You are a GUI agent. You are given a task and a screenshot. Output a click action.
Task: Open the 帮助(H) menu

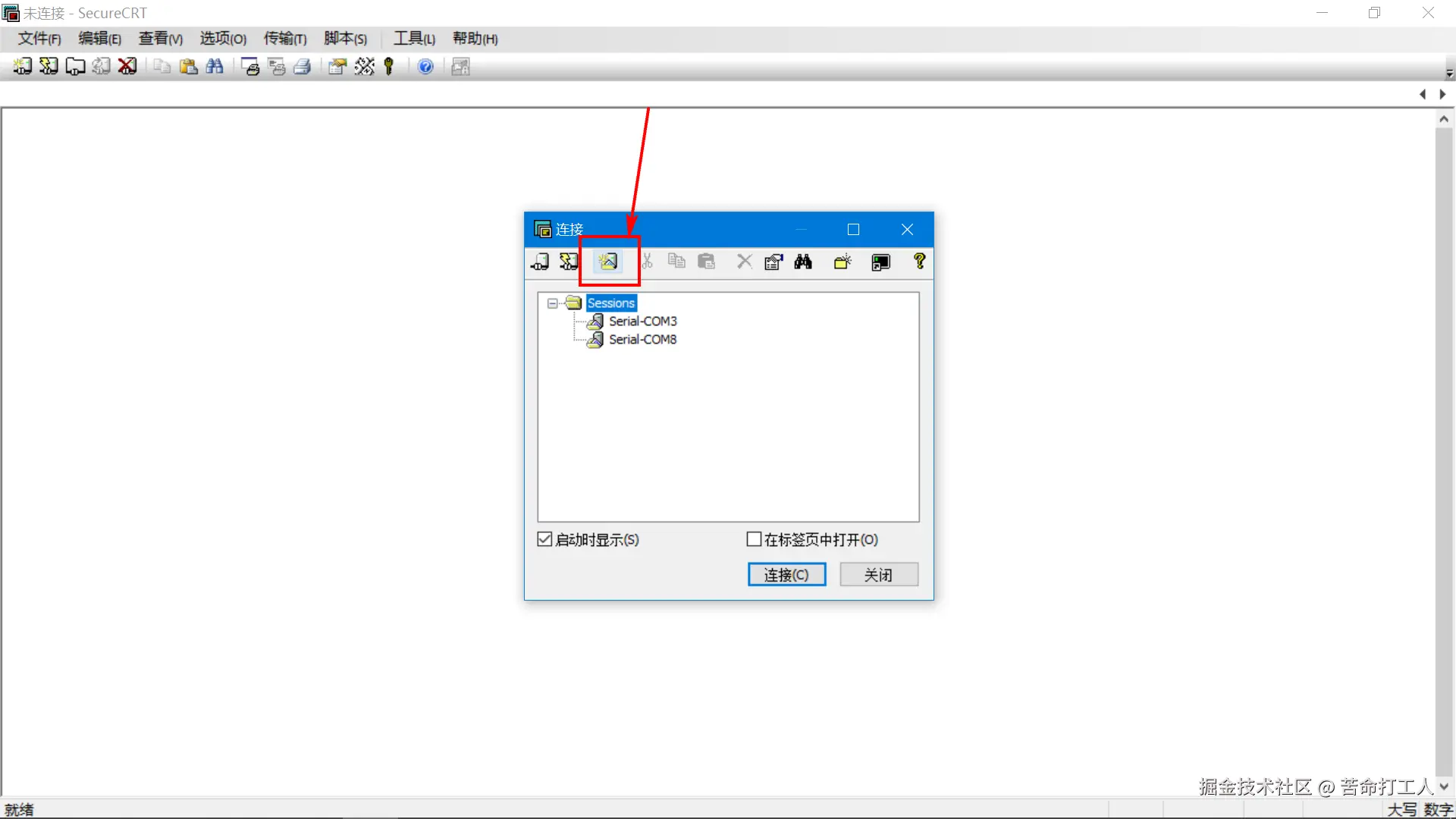[475, 39]
